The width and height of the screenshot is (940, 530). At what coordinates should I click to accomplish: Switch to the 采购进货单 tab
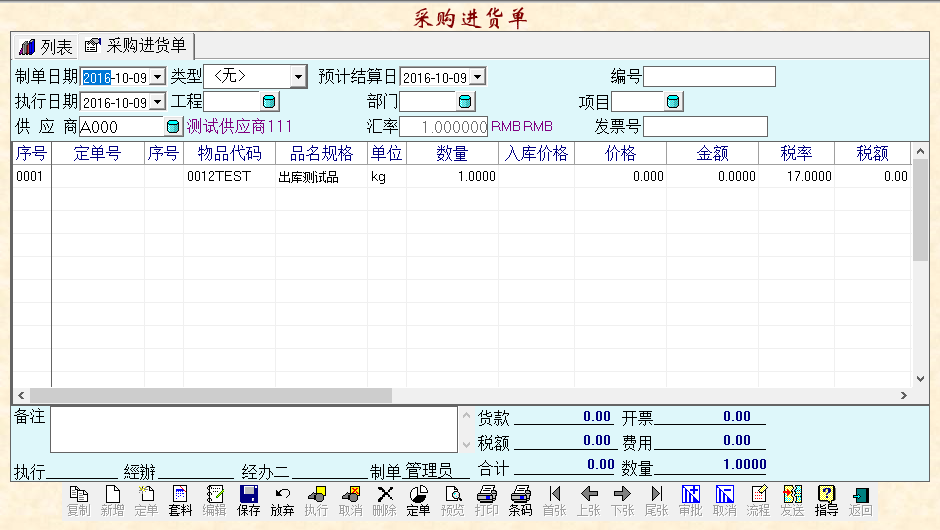(x=136, y=46)
